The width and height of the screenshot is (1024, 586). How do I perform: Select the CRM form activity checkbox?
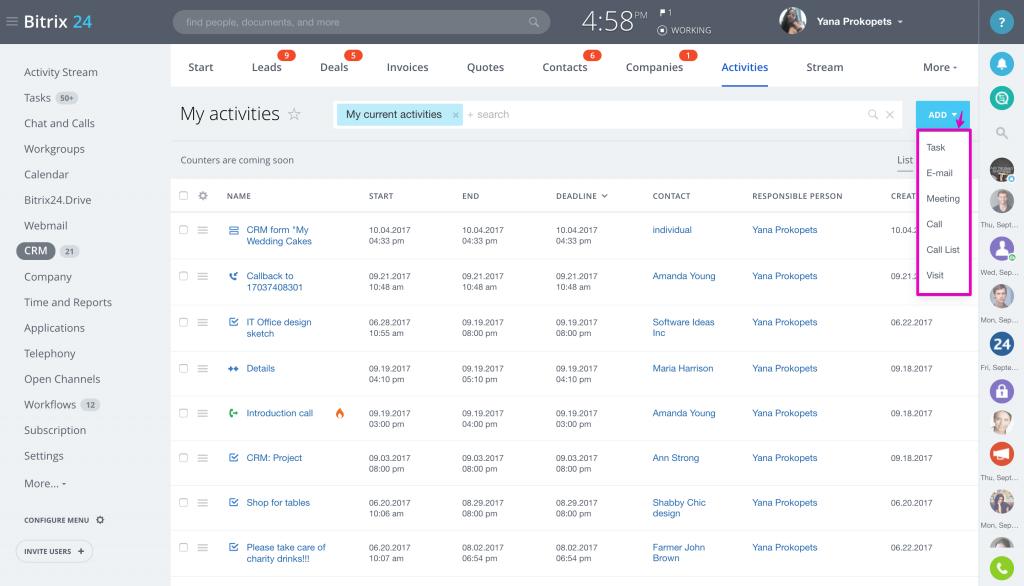(x=184, y=230)
